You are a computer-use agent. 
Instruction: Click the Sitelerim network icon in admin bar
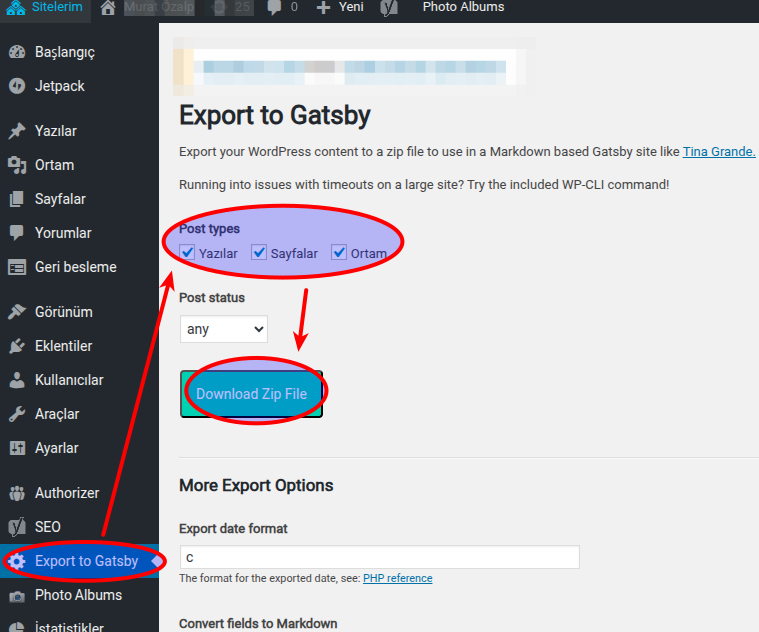click(x=15, y=7)
